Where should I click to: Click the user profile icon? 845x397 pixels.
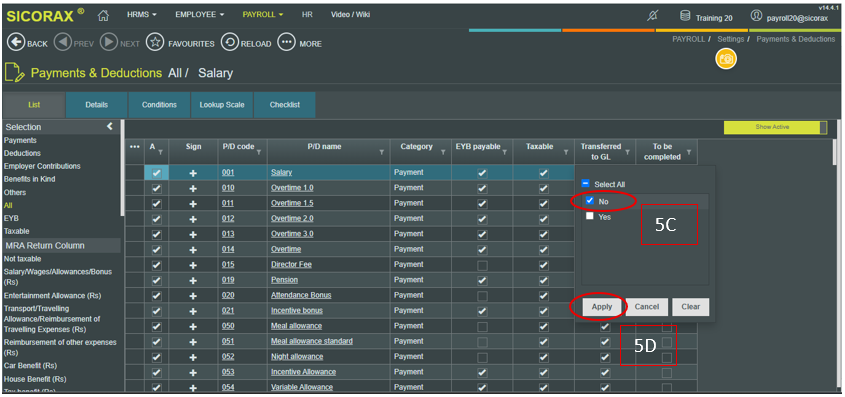coord(756,16)
